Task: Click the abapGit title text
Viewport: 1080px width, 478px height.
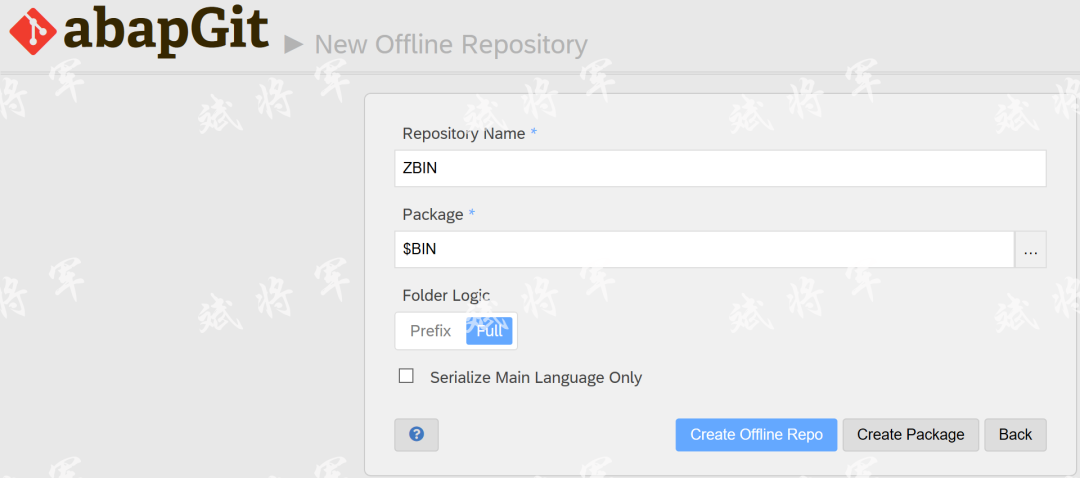Action: click(x=165, y=31)
